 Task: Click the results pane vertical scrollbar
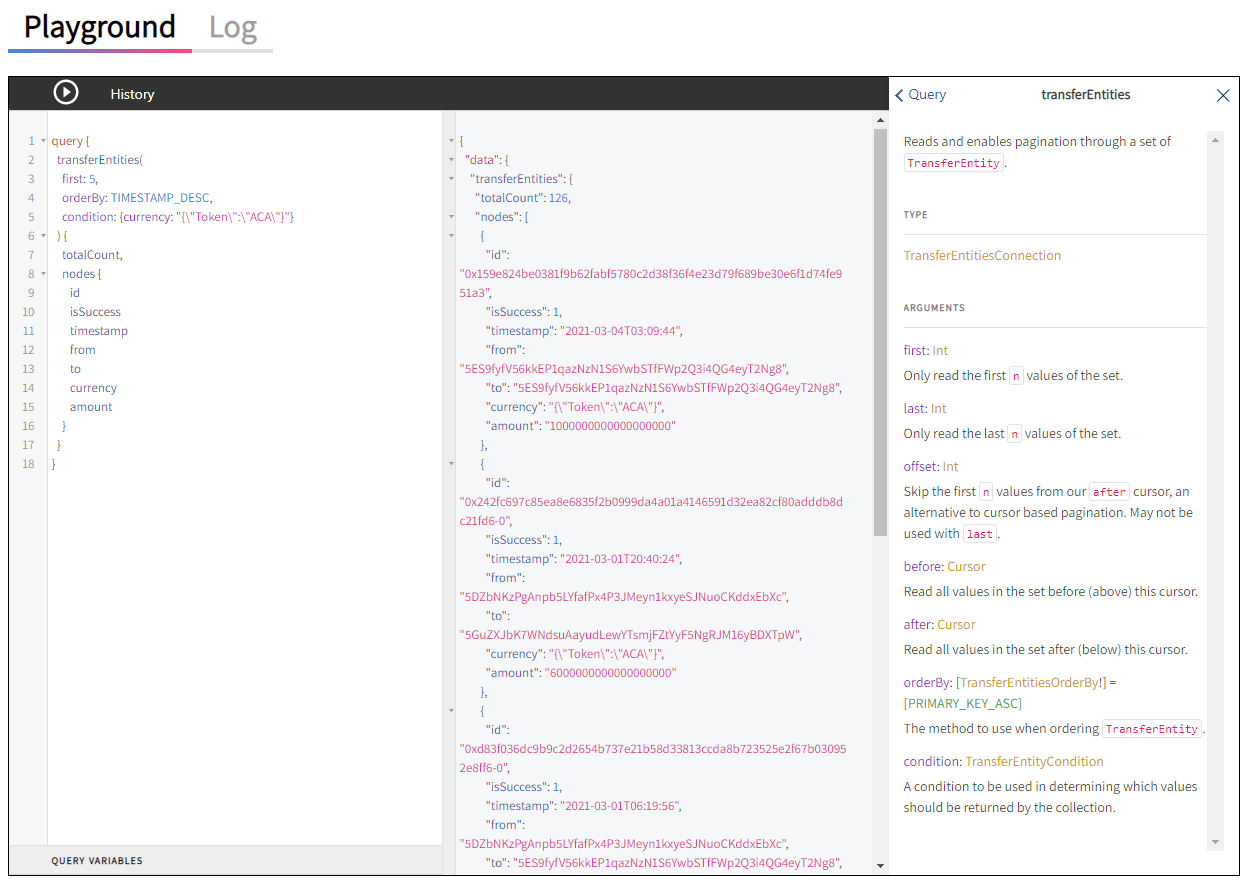point(880,330)
